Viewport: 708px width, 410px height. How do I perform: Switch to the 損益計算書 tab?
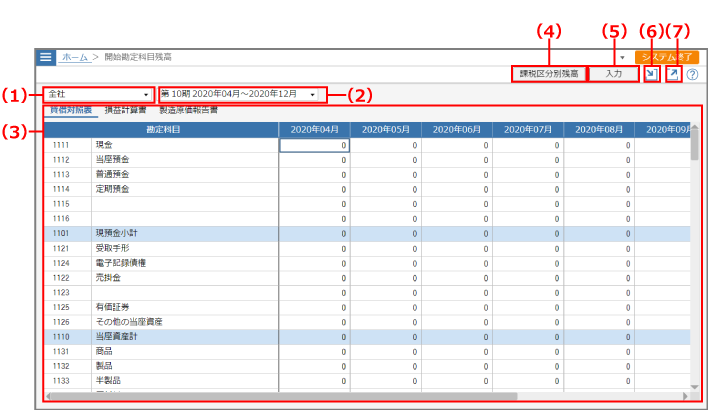click(125, 110)
